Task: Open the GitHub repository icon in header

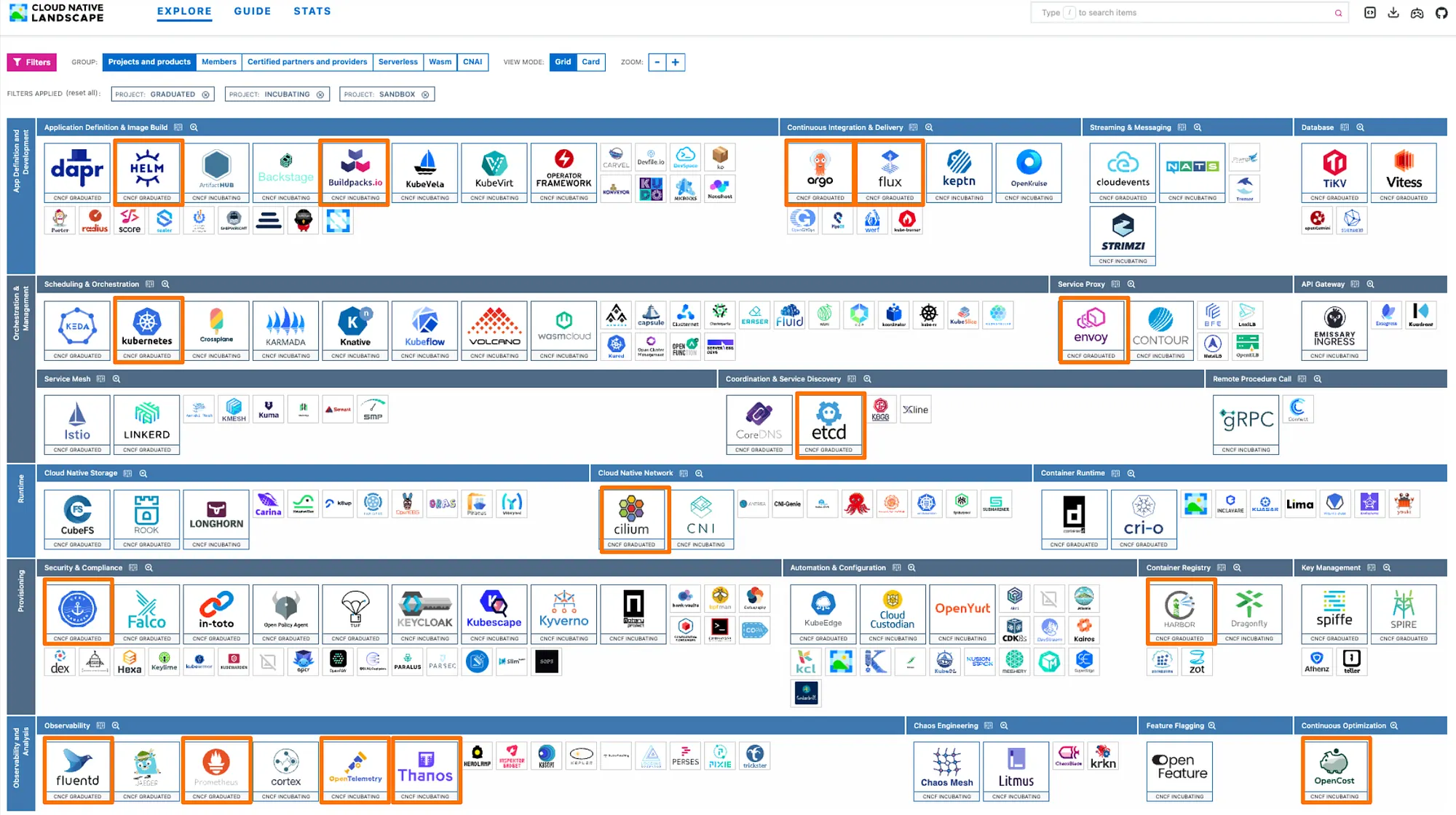Action: click(x=1441, y=12)
